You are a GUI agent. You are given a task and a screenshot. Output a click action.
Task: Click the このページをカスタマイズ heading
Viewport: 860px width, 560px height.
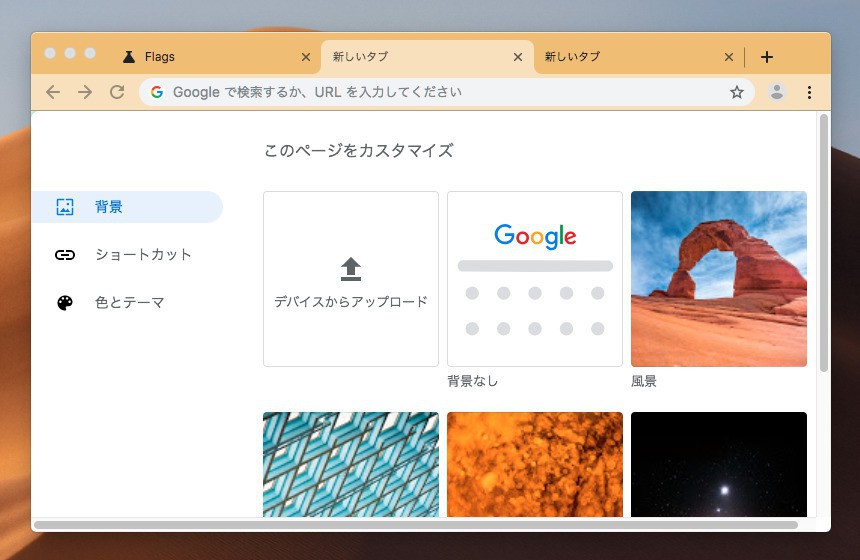pyautogui.click(x=359, y=150)
